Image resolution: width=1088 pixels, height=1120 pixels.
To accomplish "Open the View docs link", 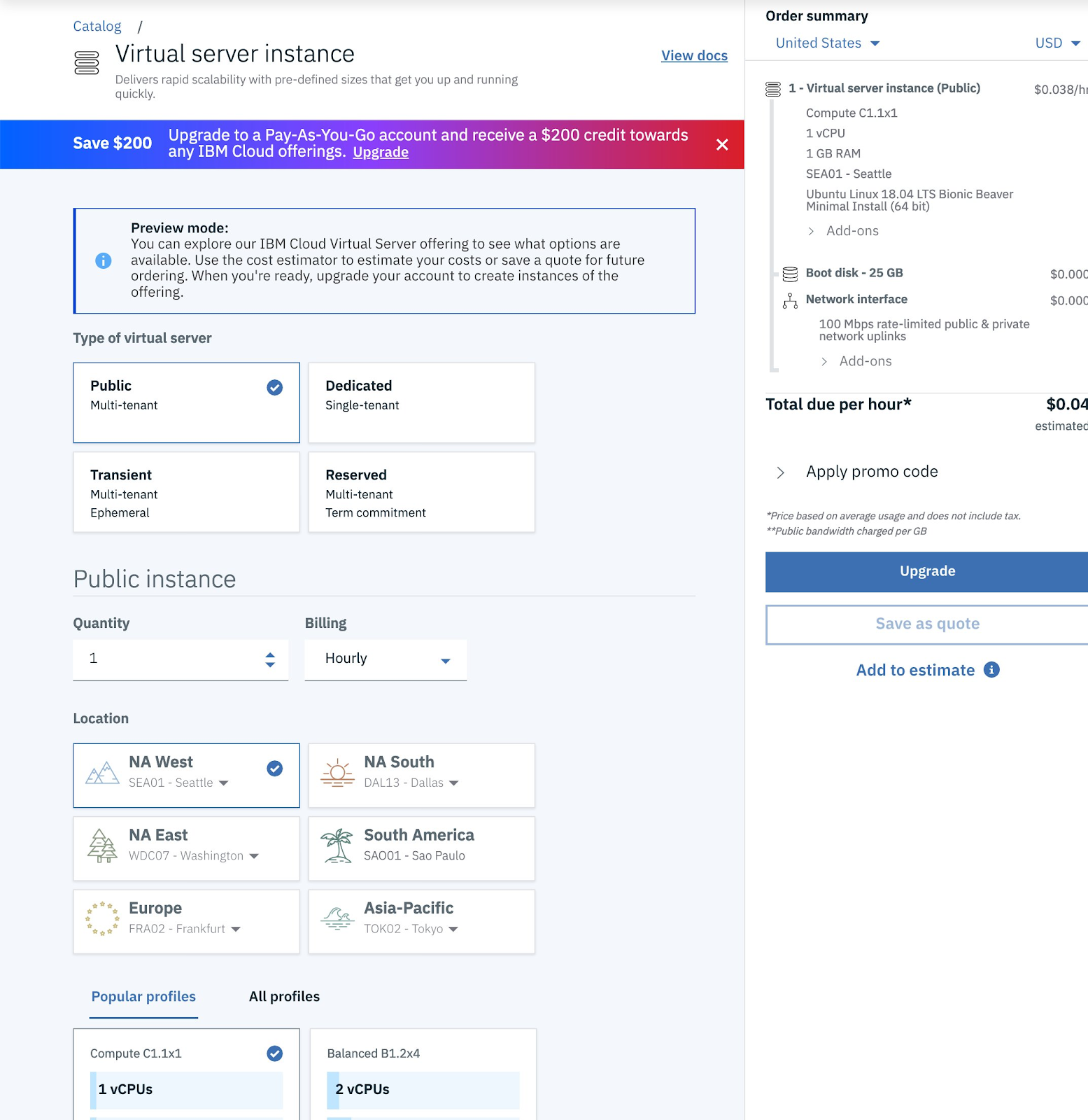I will coord(694,56).
